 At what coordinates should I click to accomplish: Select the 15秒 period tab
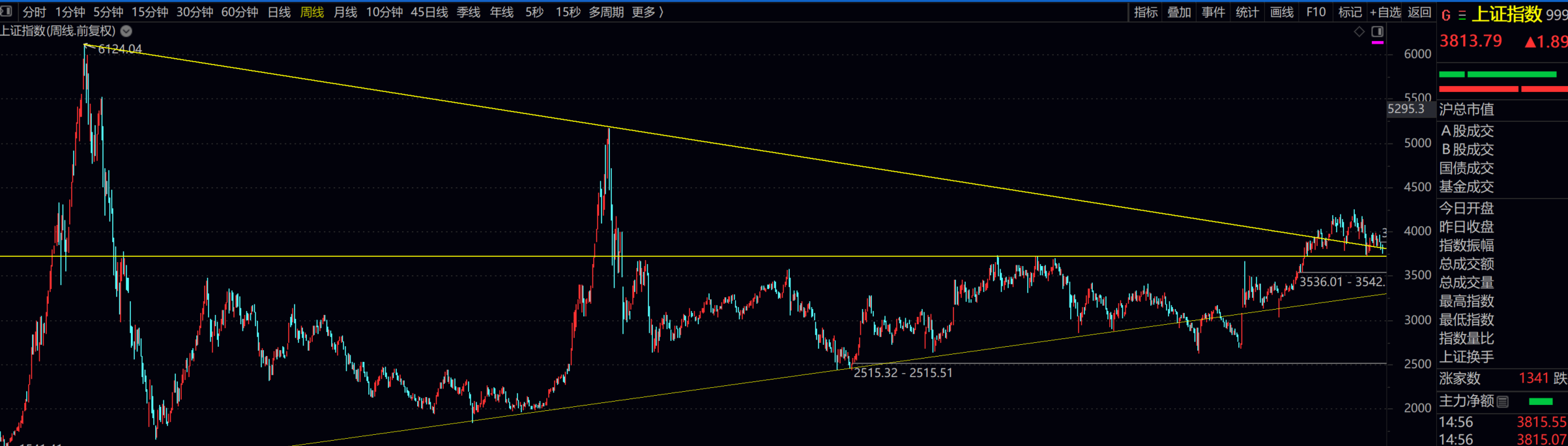pyautogui.click(x=568, y=12)
